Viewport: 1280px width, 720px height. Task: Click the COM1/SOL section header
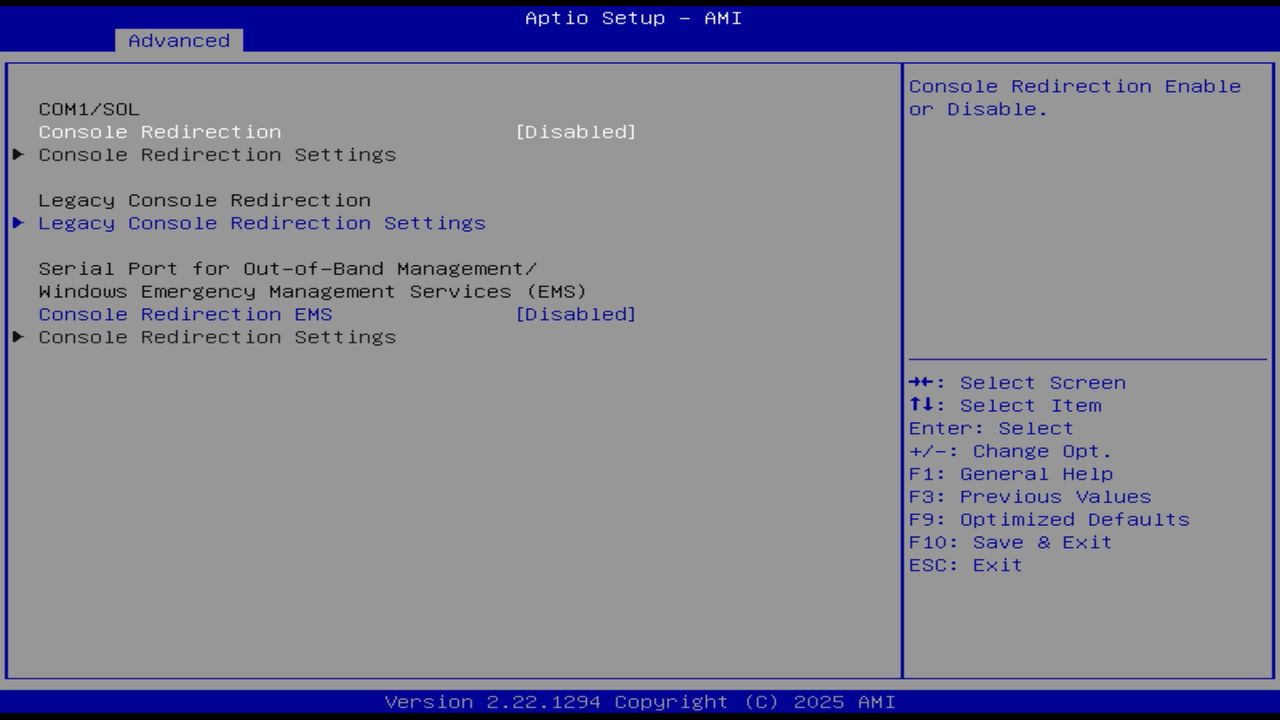88,109
